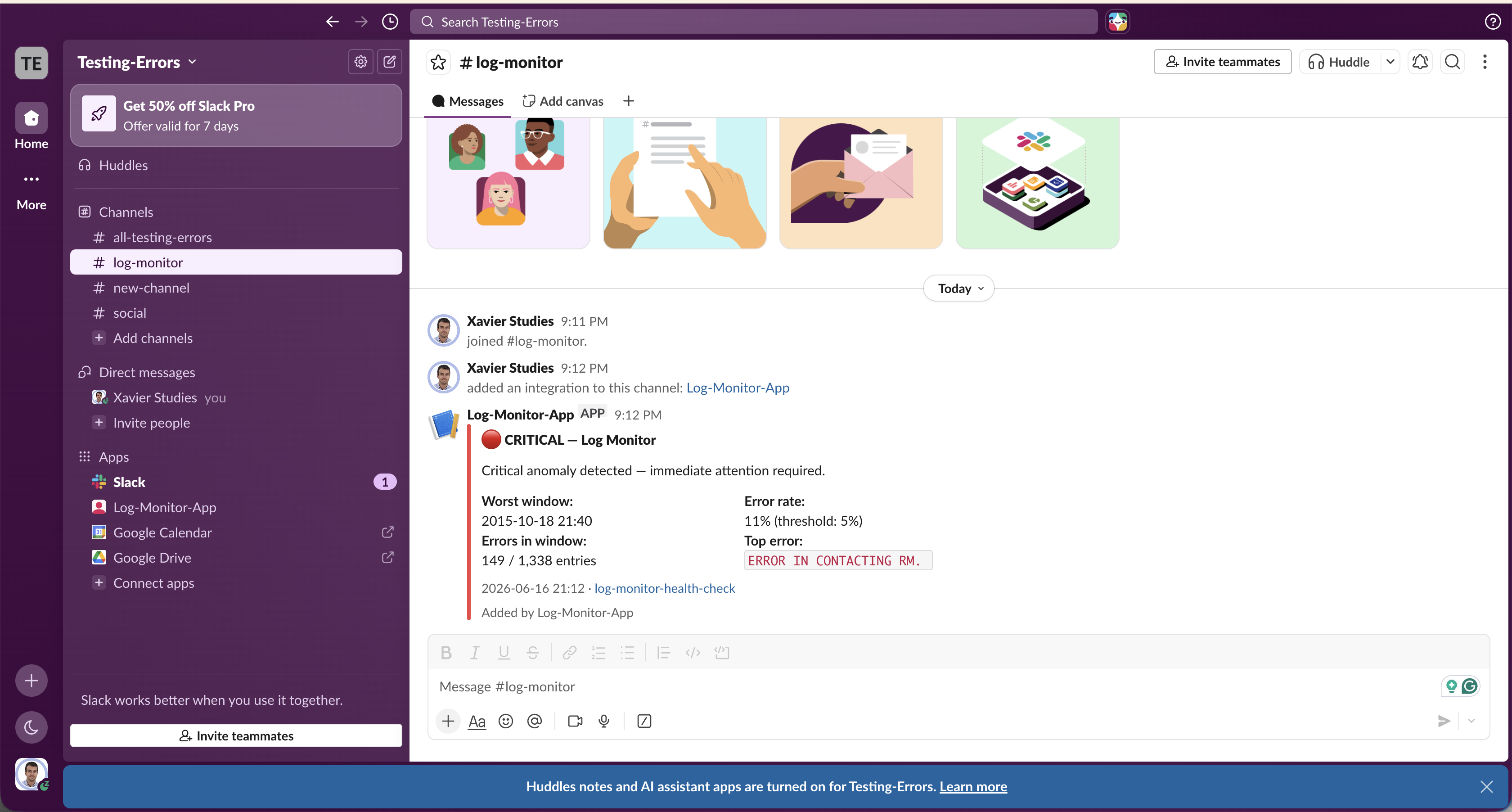
Task: Toggle the Aa formatting visibility
Action: 477,721
